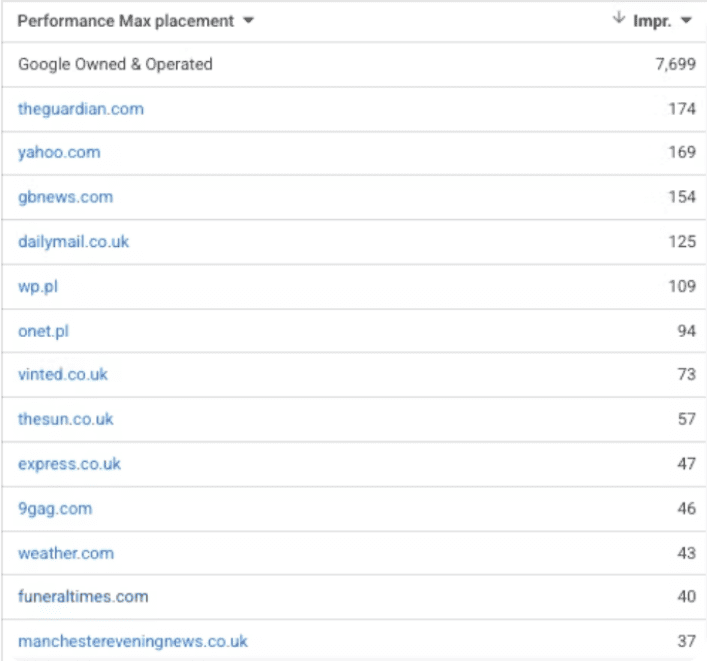Open the gbnews.com placement link
Viewport: 707px width, 661px height.
click(65, 197)
